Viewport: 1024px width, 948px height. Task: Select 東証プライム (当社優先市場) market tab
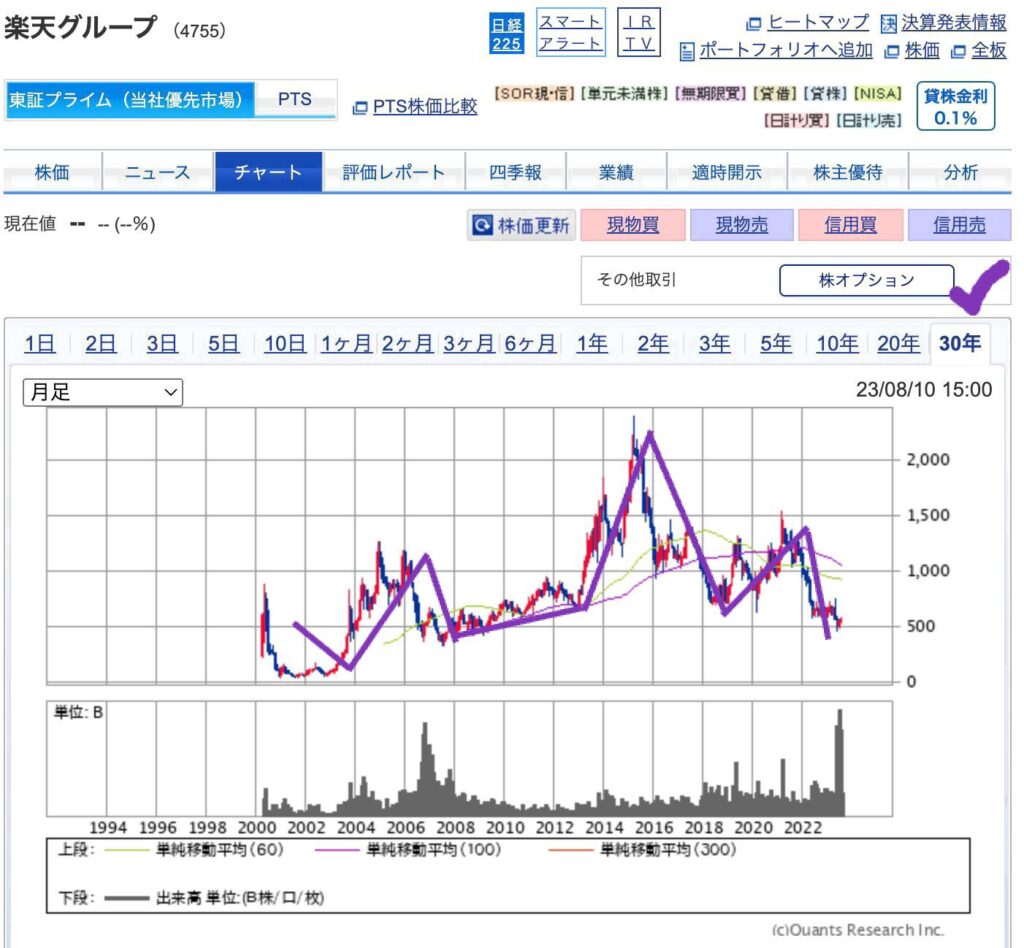[x=129, y=100]
